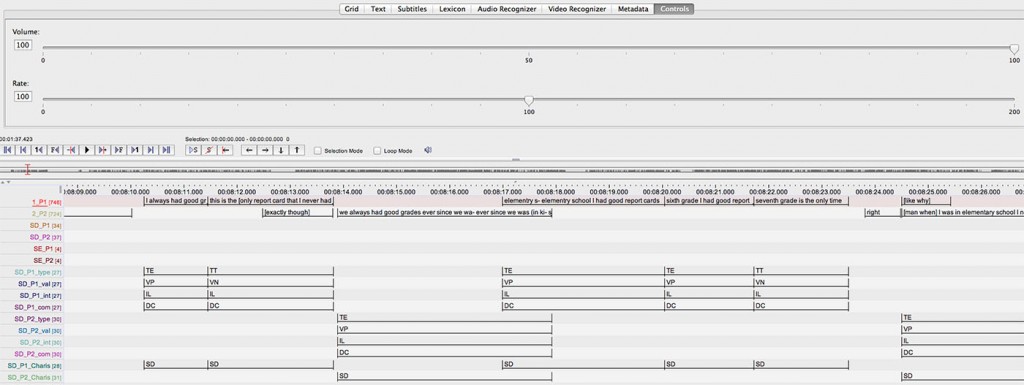The width and height of the screenshot is (1024, 385).
Task: Open the Video Recognizer tab
Action: 577,9
